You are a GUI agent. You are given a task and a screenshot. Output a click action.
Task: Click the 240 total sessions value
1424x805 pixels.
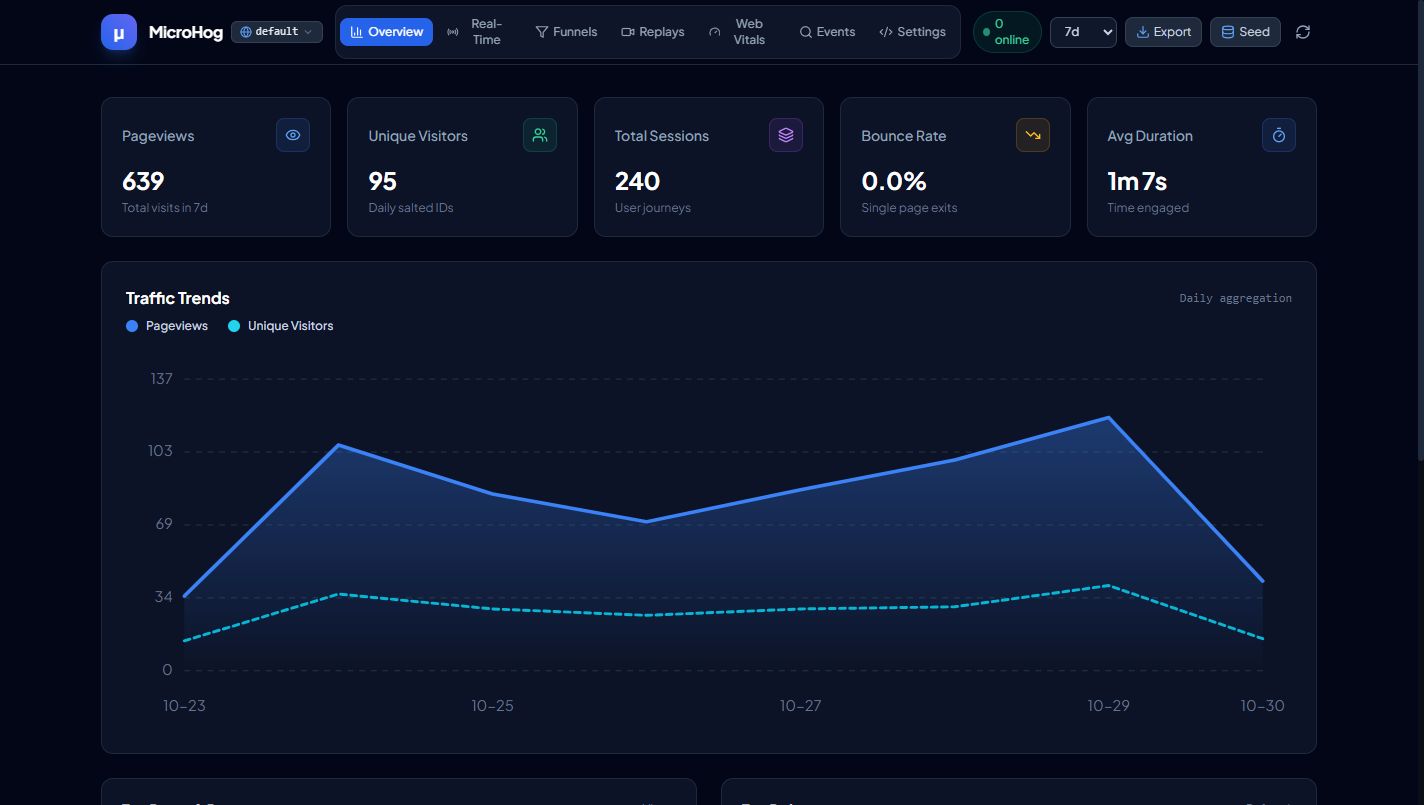coord(637,181)
